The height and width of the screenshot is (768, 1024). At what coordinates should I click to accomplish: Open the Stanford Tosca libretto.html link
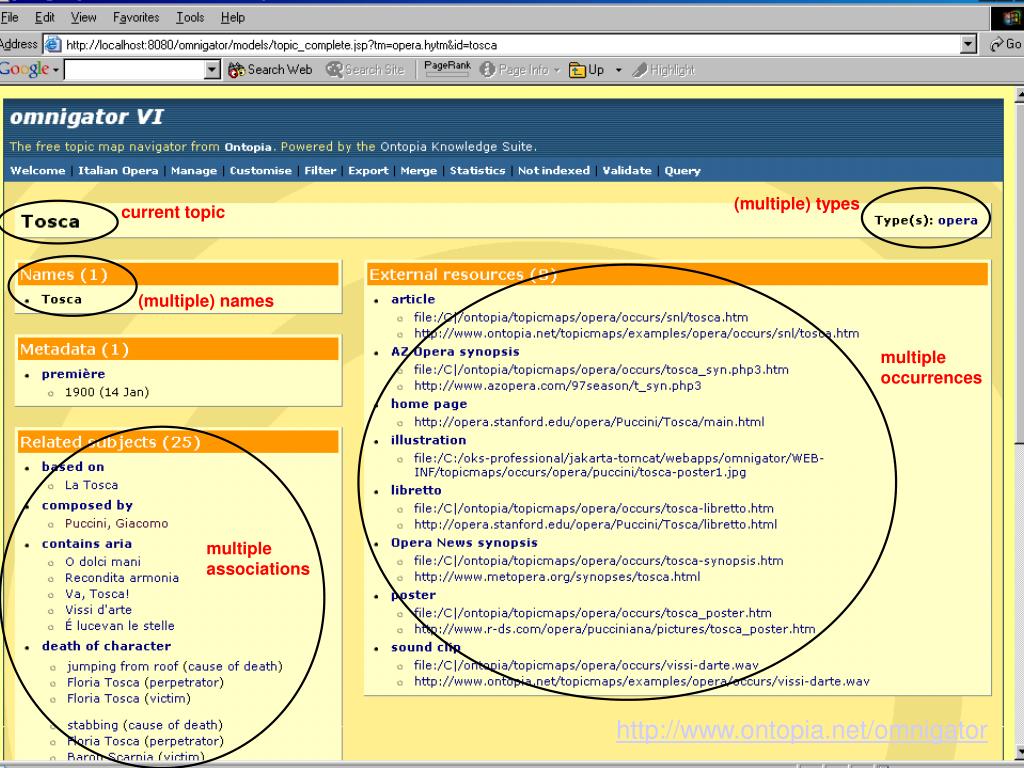(x=596, y=524)
